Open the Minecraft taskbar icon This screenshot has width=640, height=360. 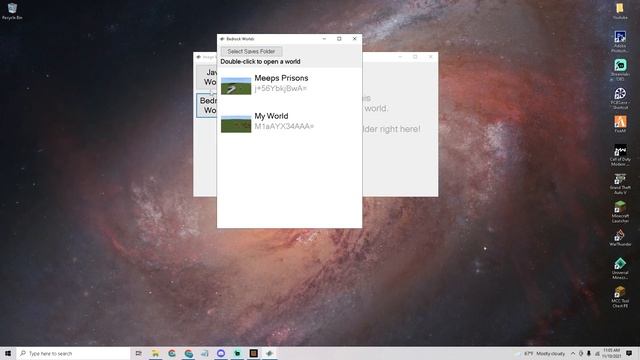tap(253, 353)
